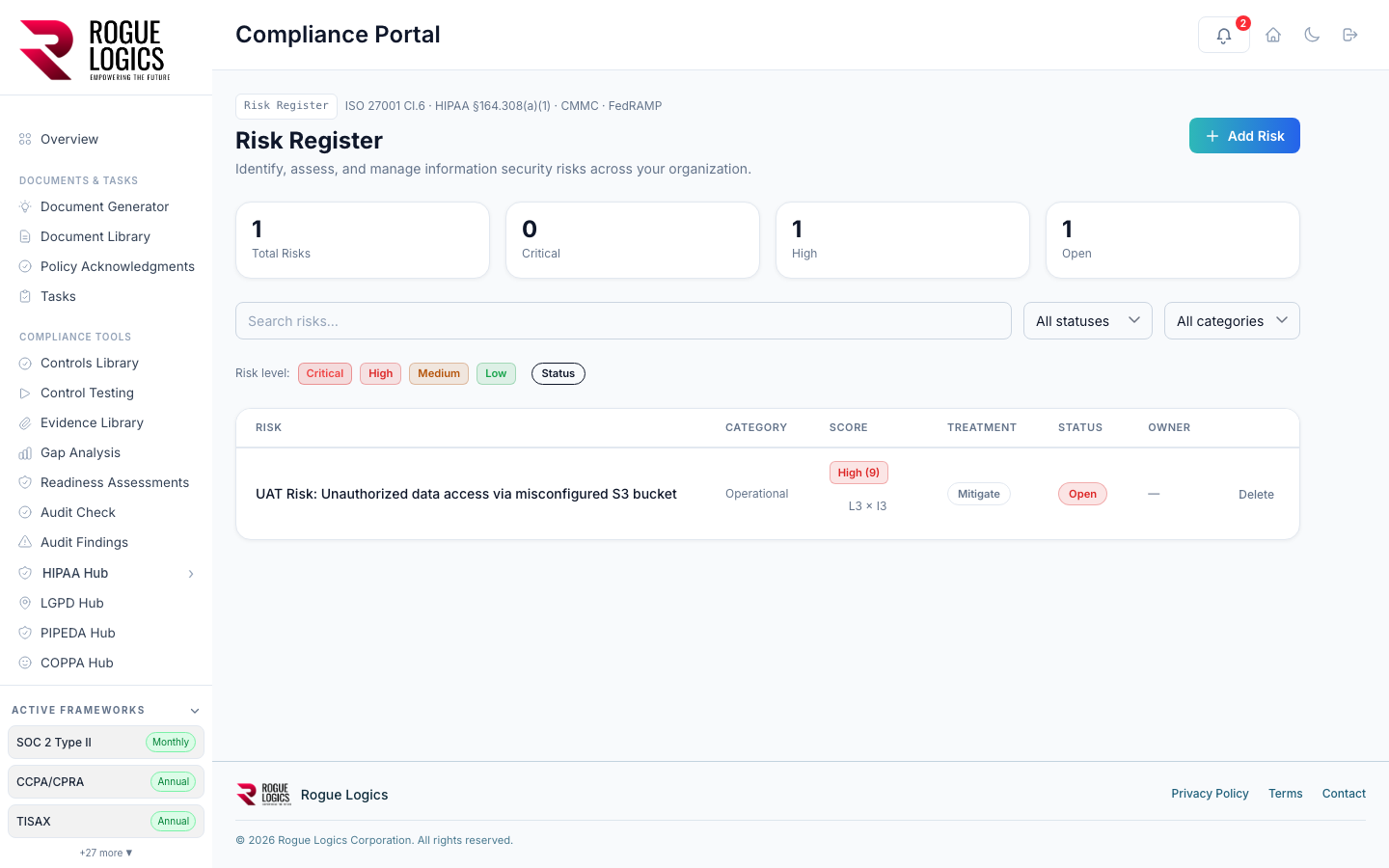The height and width of the screenshot is (868, 1389).
Task: Click HIPAA Hub shield icon
Action: pyautogui.click(x=25, y=573)
